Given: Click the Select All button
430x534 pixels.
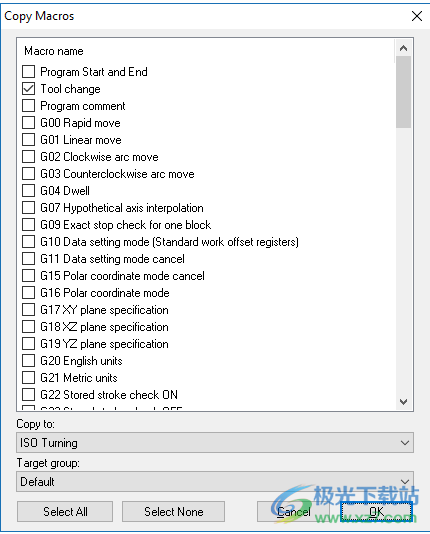Looking at the screenshot, I should coord(65,512).
